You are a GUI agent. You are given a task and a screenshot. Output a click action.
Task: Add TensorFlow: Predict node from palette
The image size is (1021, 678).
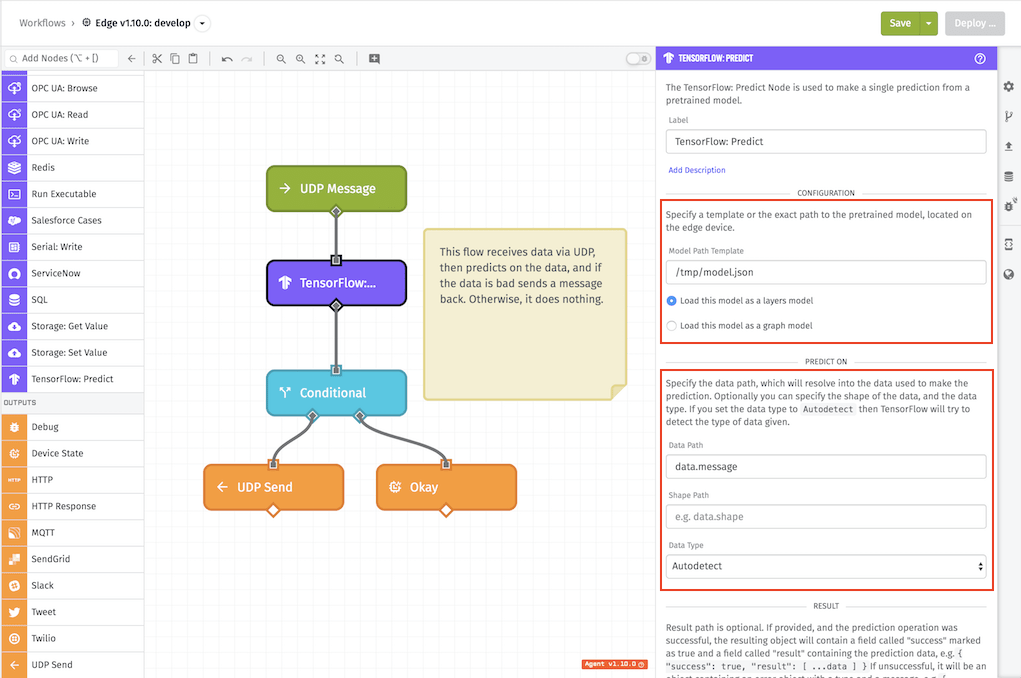(x=72, y=379)
